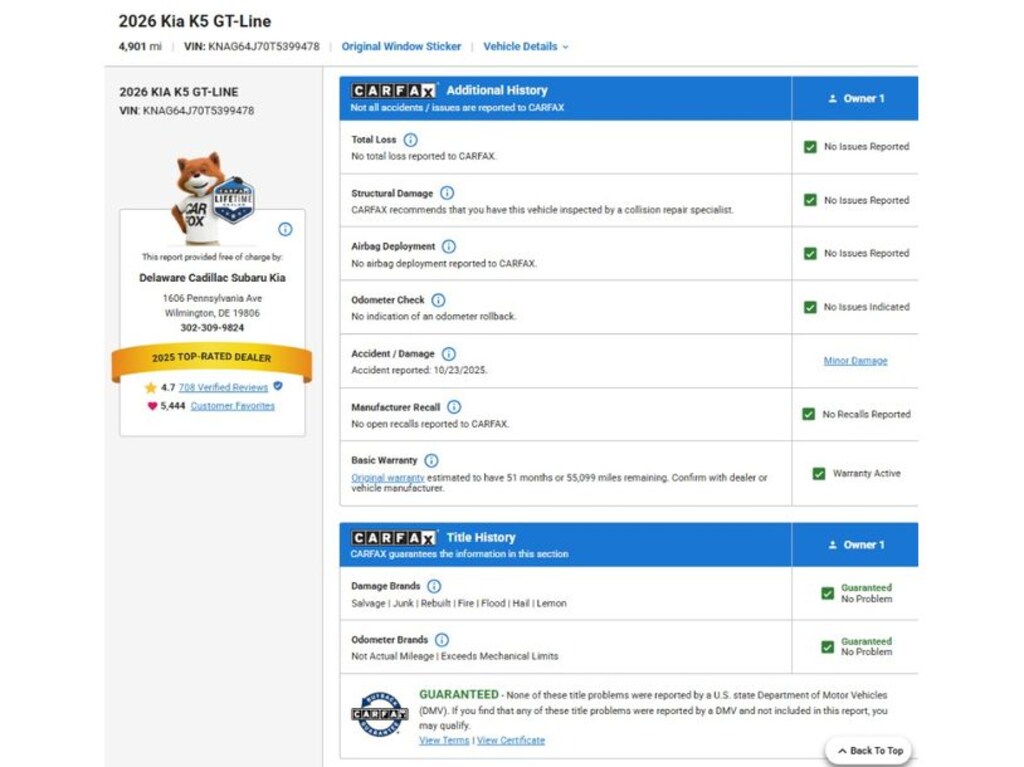Click Odometer Brands guaranteed check mark
This screenshot has width=1024, height=767.
827,647
